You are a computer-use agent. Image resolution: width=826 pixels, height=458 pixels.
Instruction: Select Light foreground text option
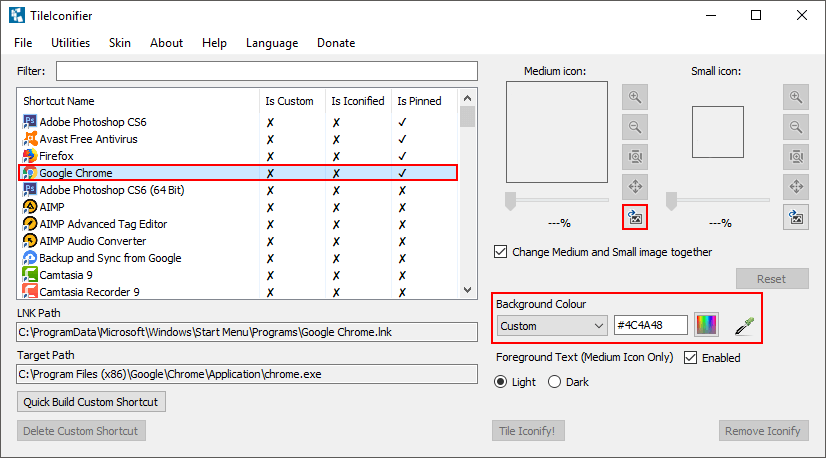500,382
